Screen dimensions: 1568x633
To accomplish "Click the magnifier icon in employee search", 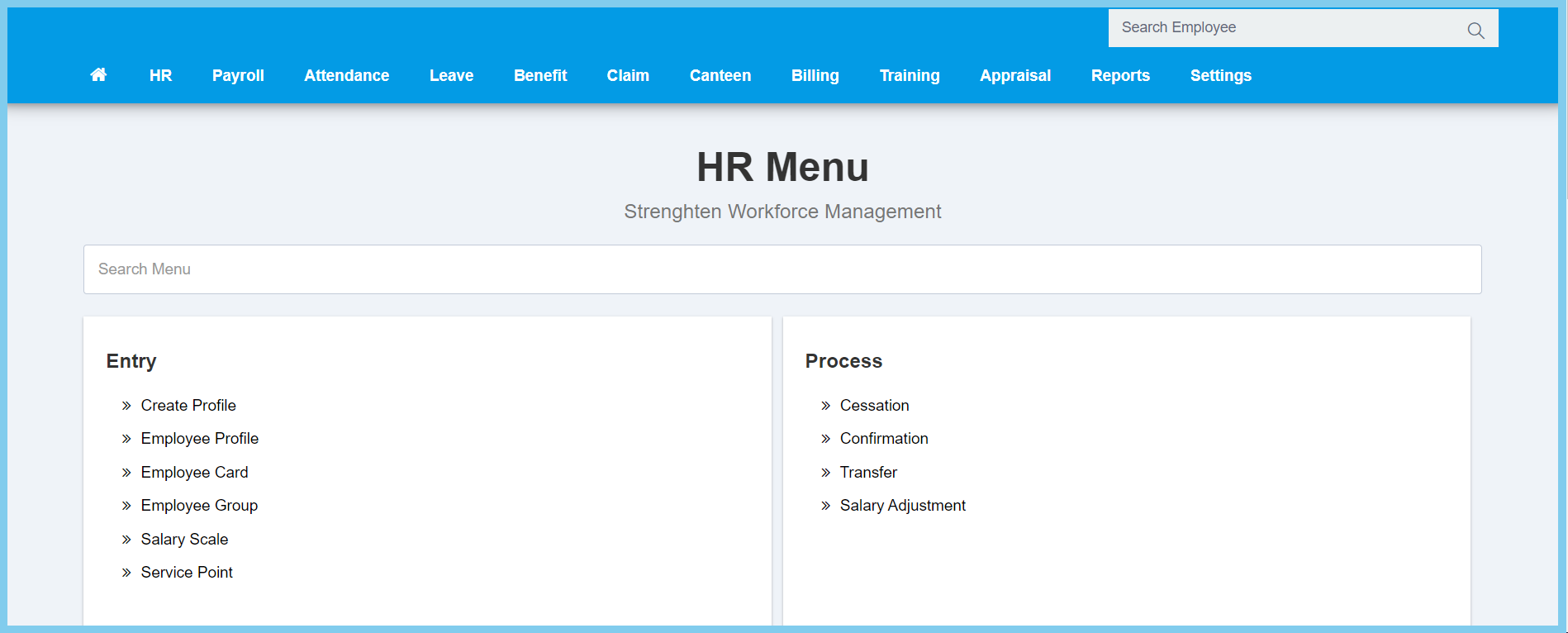I will 1475,31.
